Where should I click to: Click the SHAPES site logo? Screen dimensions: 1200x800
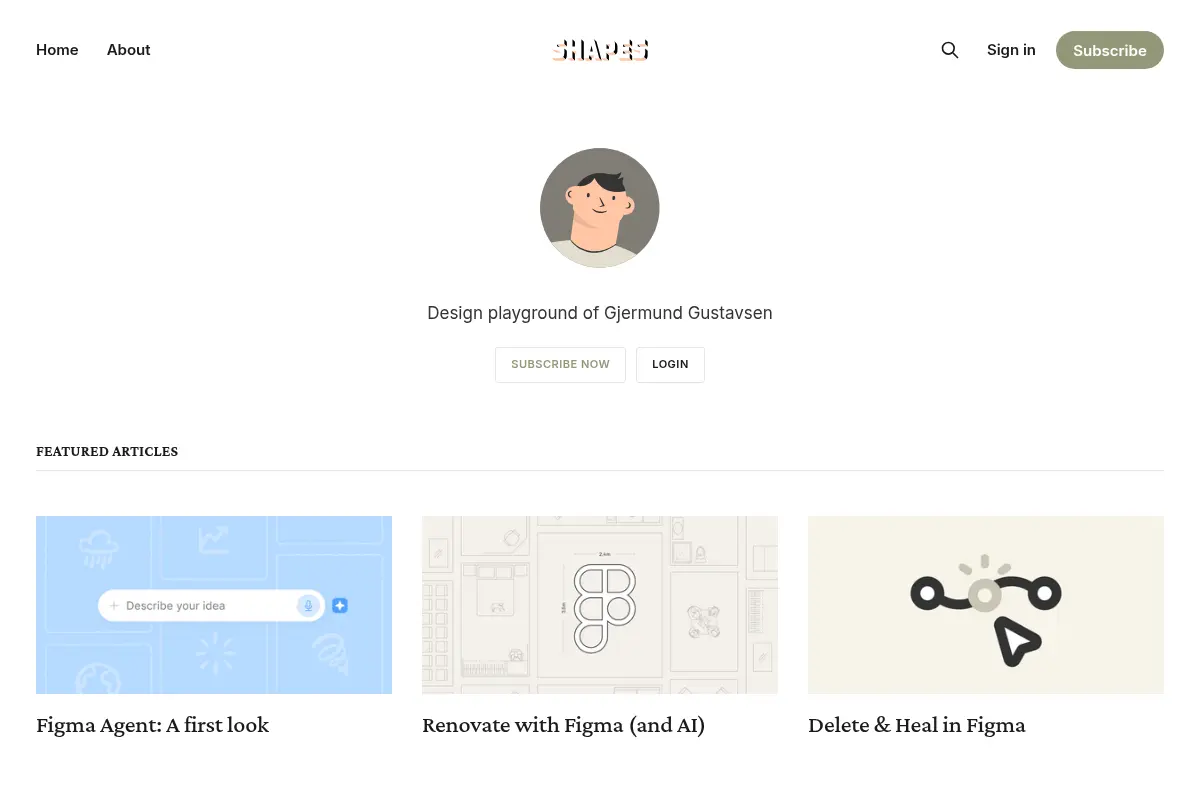pyautogui.click(x=600, y=50)
